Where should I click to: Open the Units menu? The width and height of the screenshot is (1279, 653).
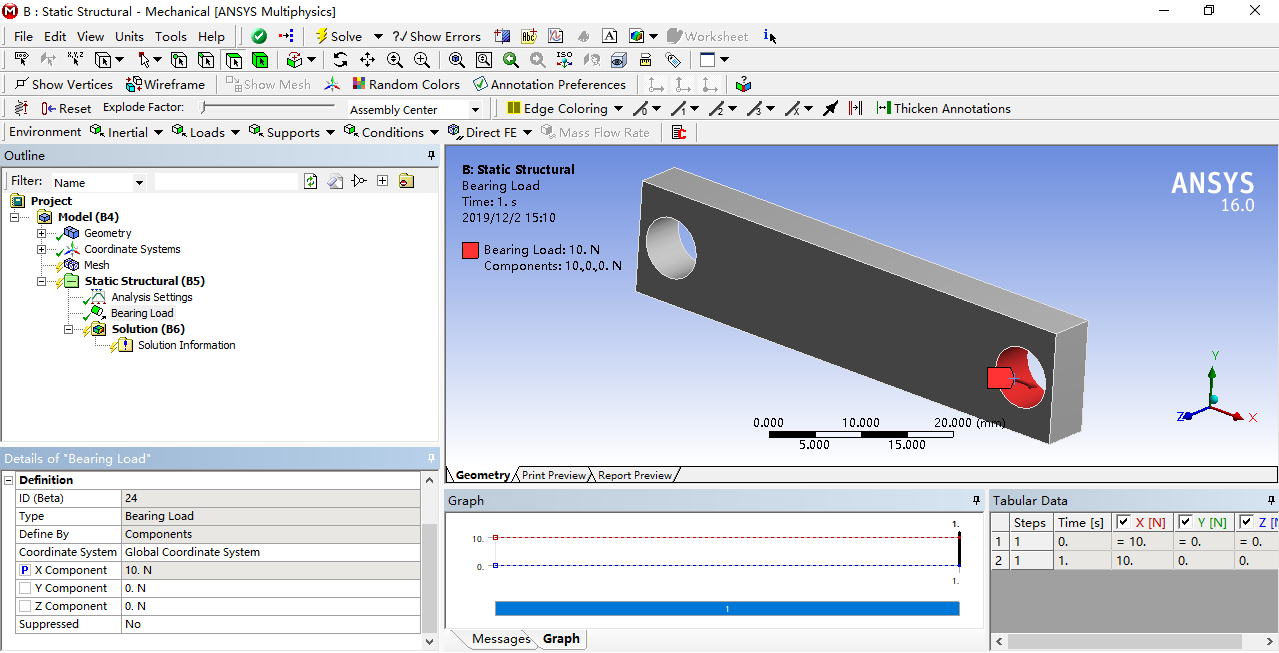129,36
